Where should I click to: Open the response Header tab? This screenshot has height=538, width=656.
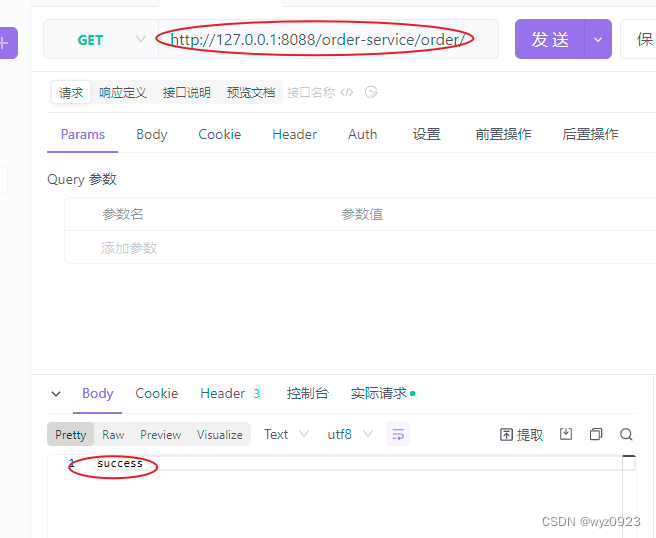tap(231, 393)
